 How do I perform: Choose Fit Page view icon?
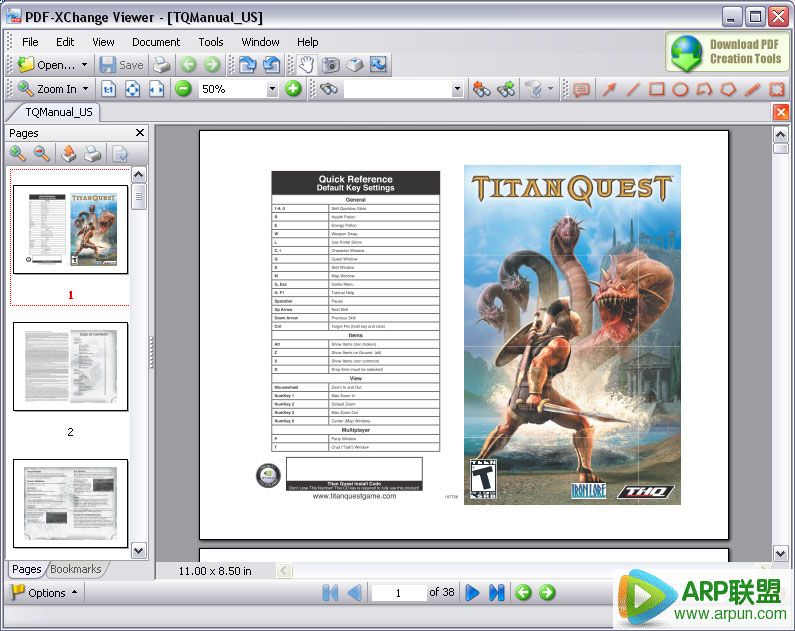(132, 89)
